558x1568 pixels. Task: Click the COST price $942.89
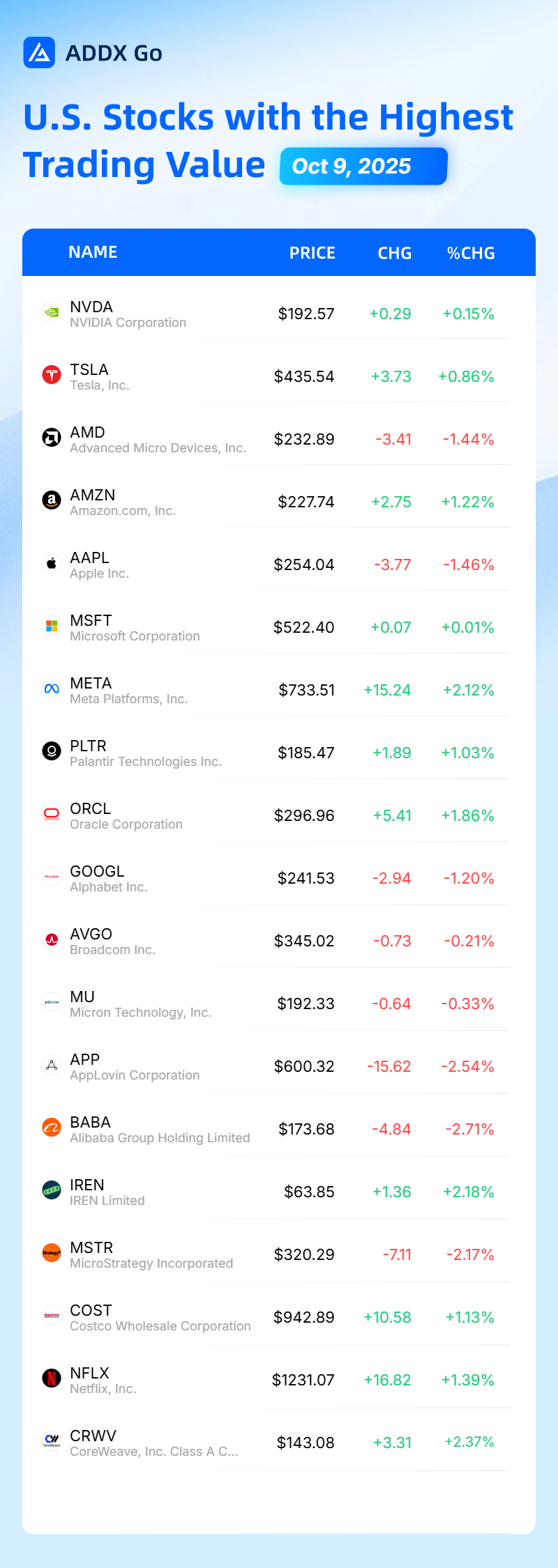click(x=304, y=1317)
